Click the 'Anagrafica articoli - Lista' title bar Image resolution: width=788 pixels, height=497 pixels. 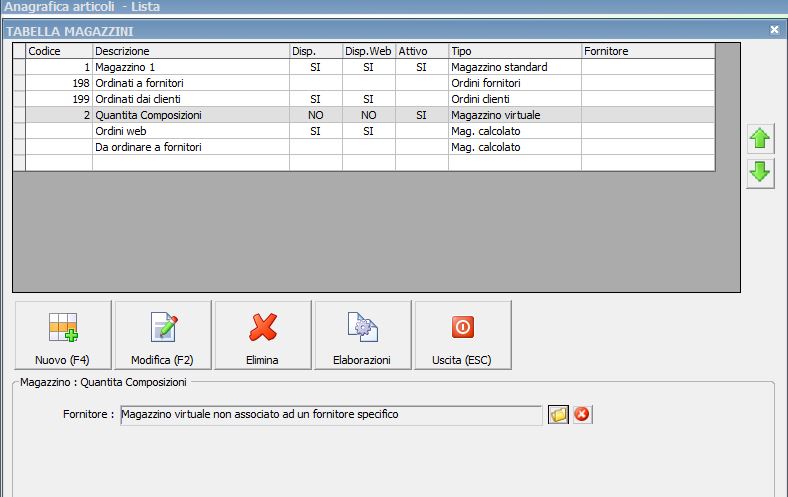coord(394,7)
